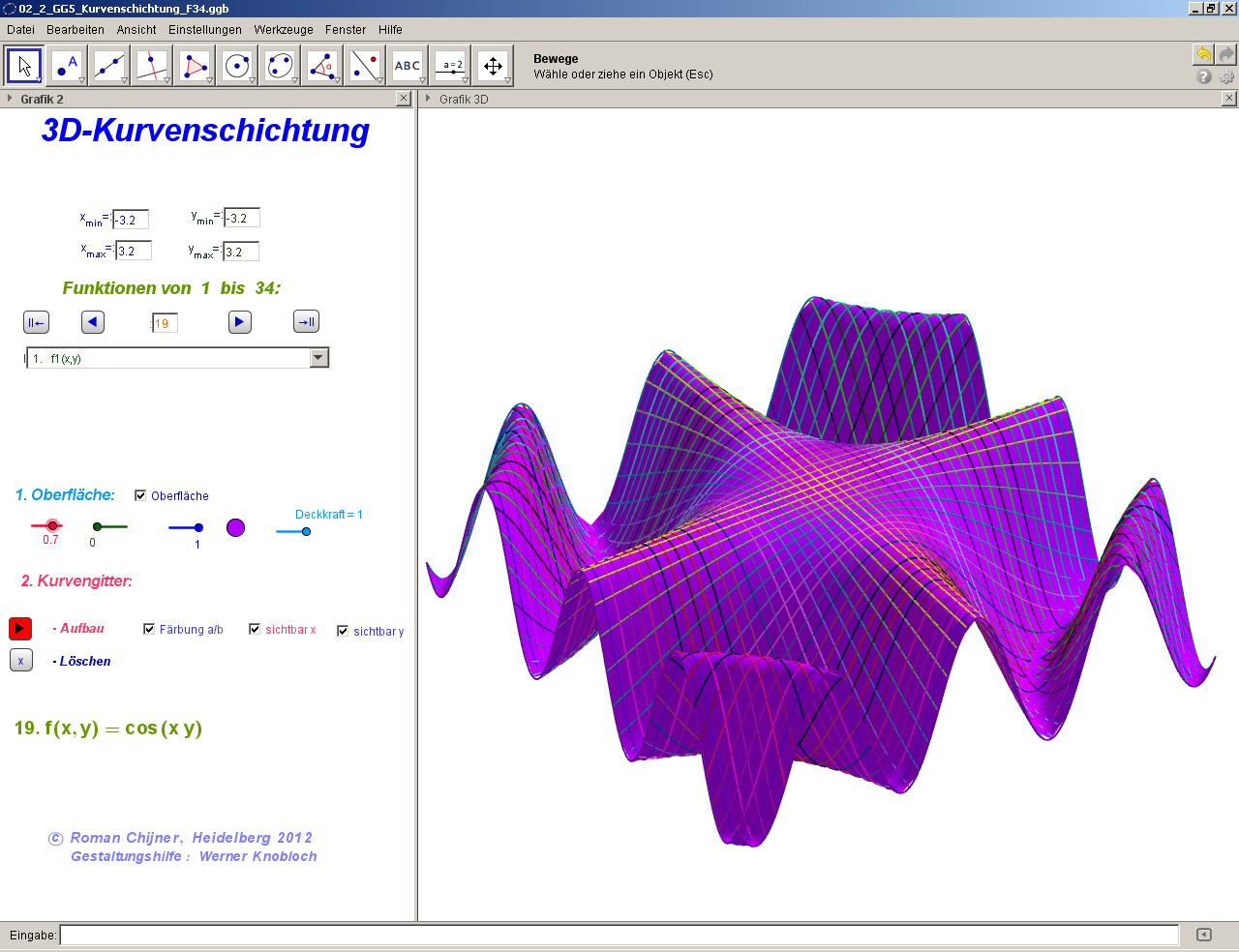Viewport: 1239px width, 952px height.
Task: Select the Angle tool
Action: click(322, 66)
